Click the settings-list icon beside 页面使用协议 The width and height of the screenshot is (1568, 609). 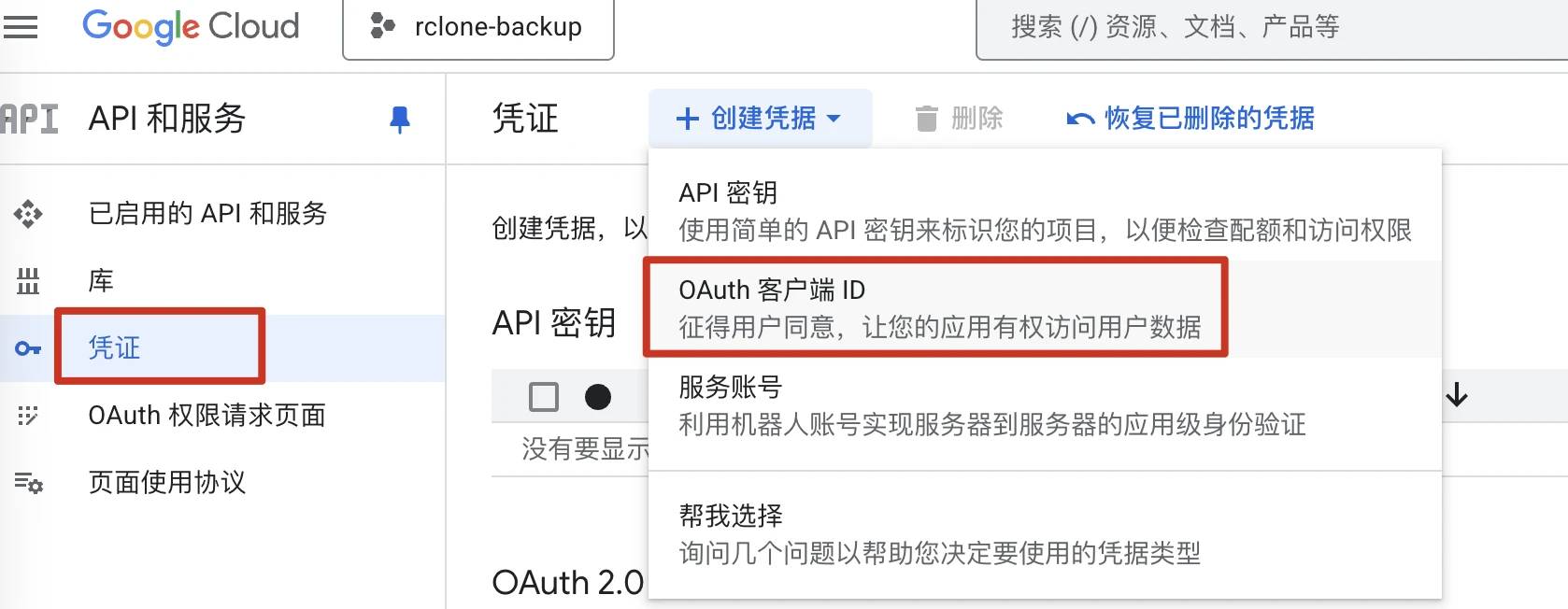28,483
